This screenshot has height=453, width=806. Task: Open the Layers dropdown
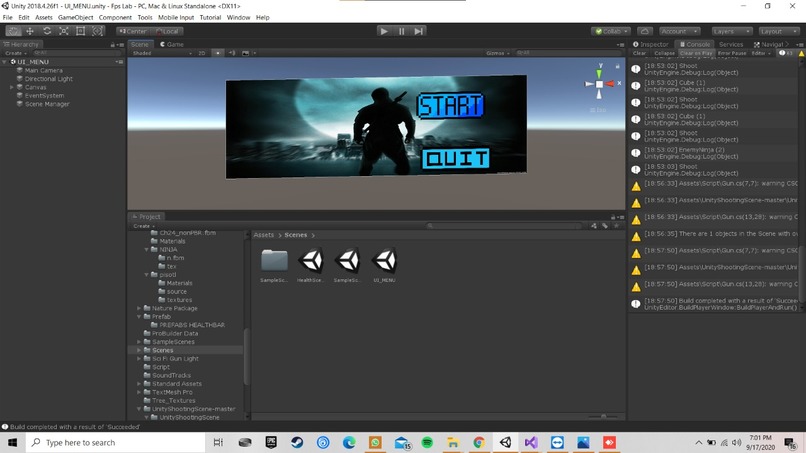tap(731, 31)
